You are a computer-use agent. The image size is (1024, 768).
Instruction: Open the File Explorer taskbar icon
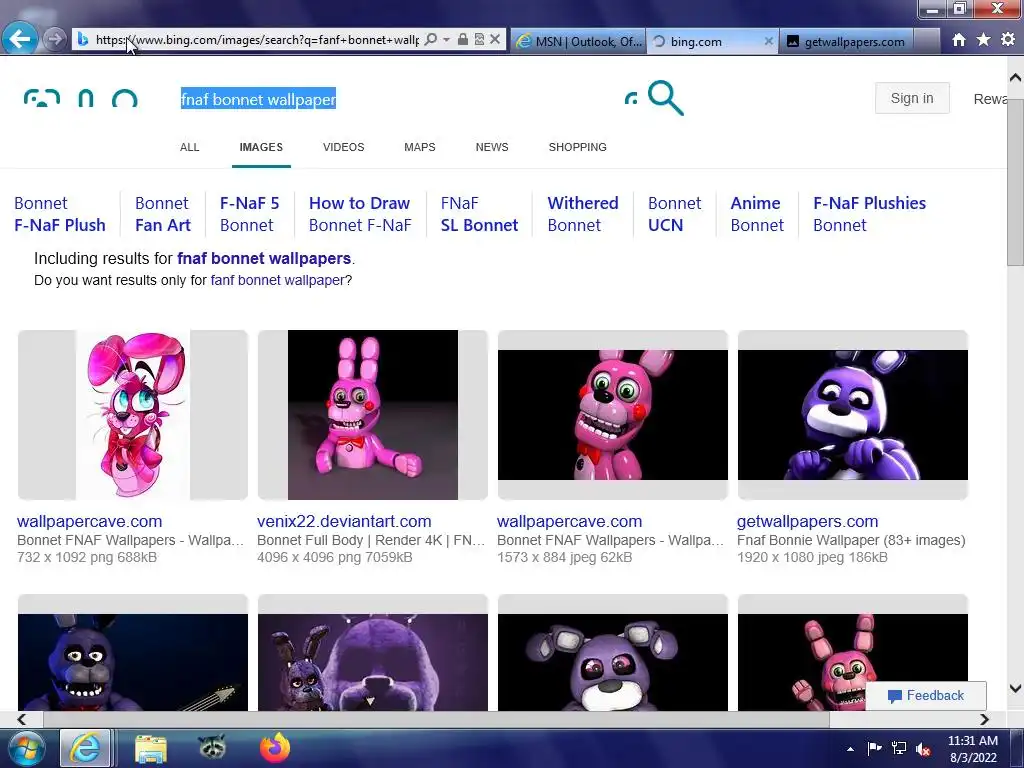point(151,748)
